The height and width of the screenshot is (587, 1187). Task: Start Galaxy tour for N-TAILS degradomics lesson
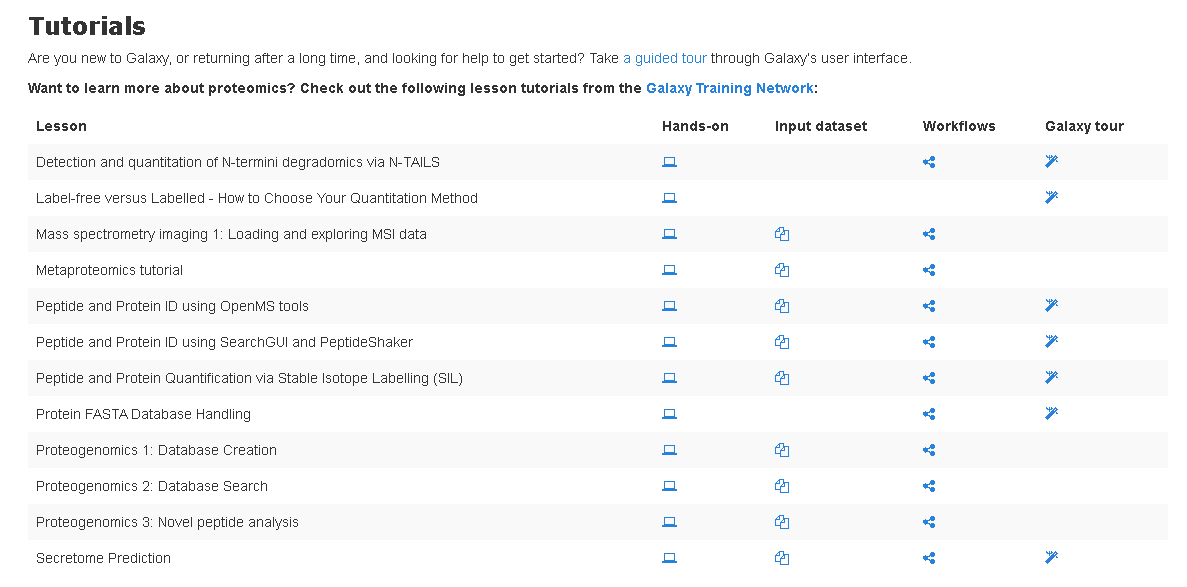click(1051, 162)
